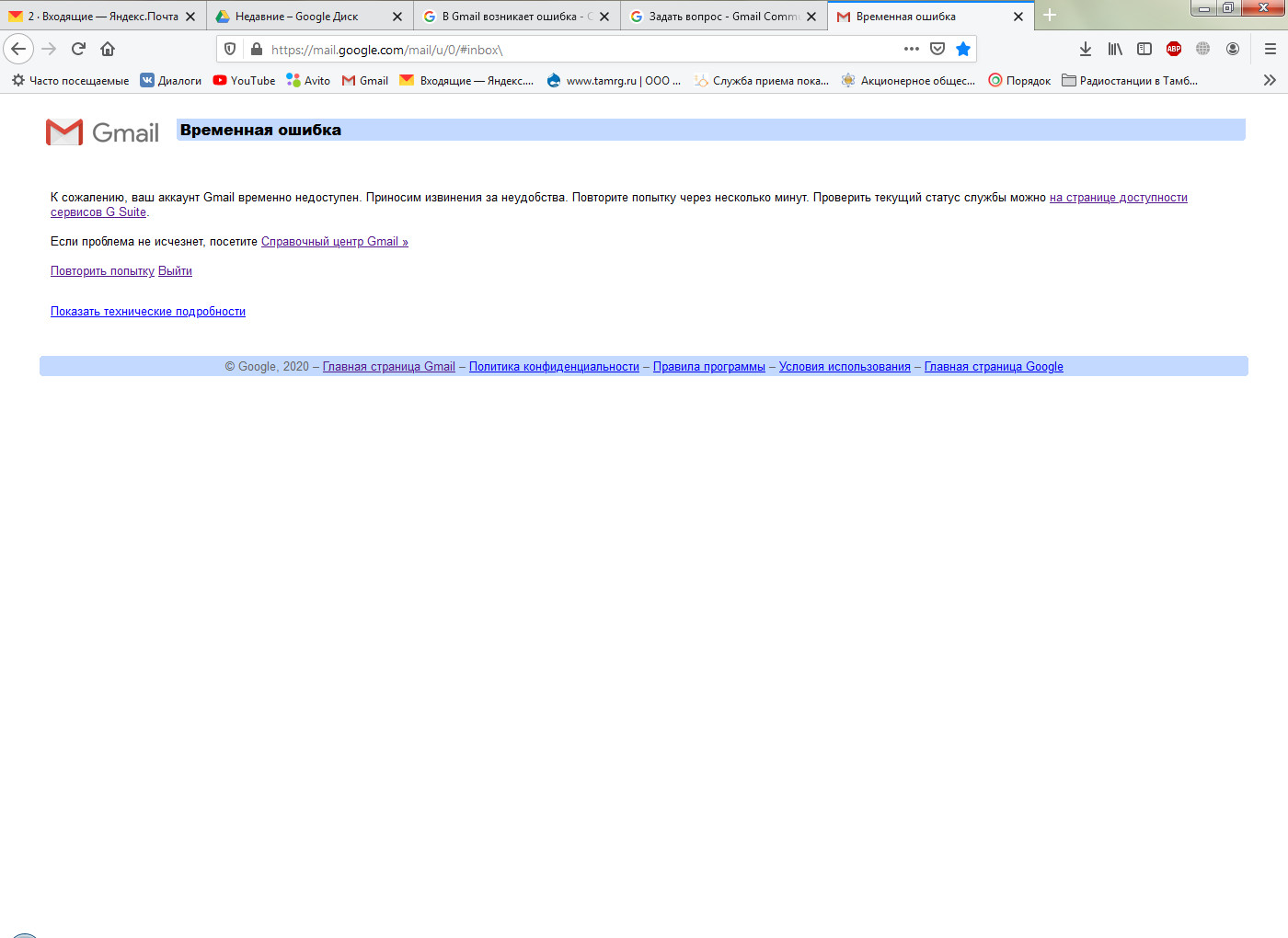Click the 'Выйти' sign out link

[x=175, y=271]
